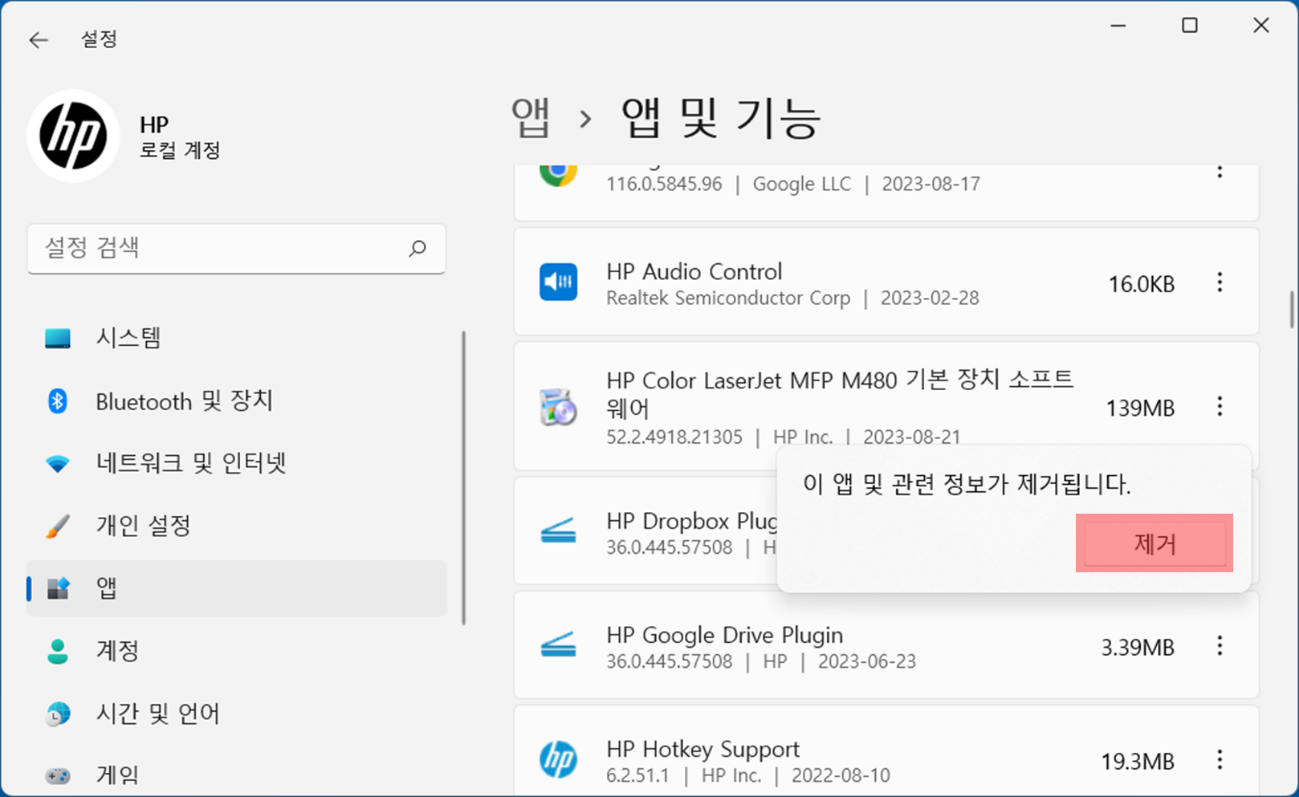Image resolution: width=1299 pixels, height=797 pixels.
Task: Click the 개인 설정 paintbrush icon
Action: point(58,526)
